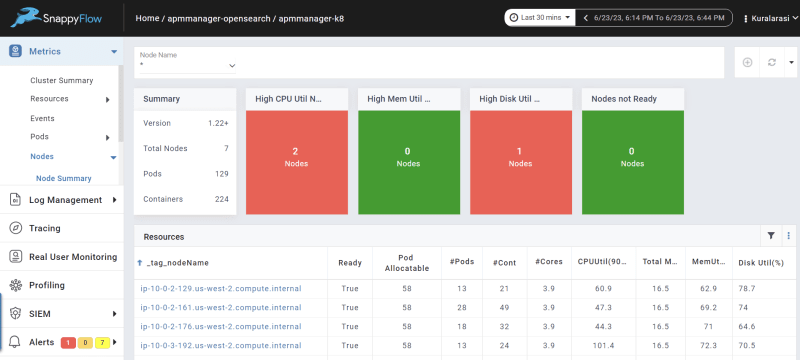Select Cluster Summary in the sidebar
Image resolution: width=800 pixels, height=360 pixels.
[62, 81]
